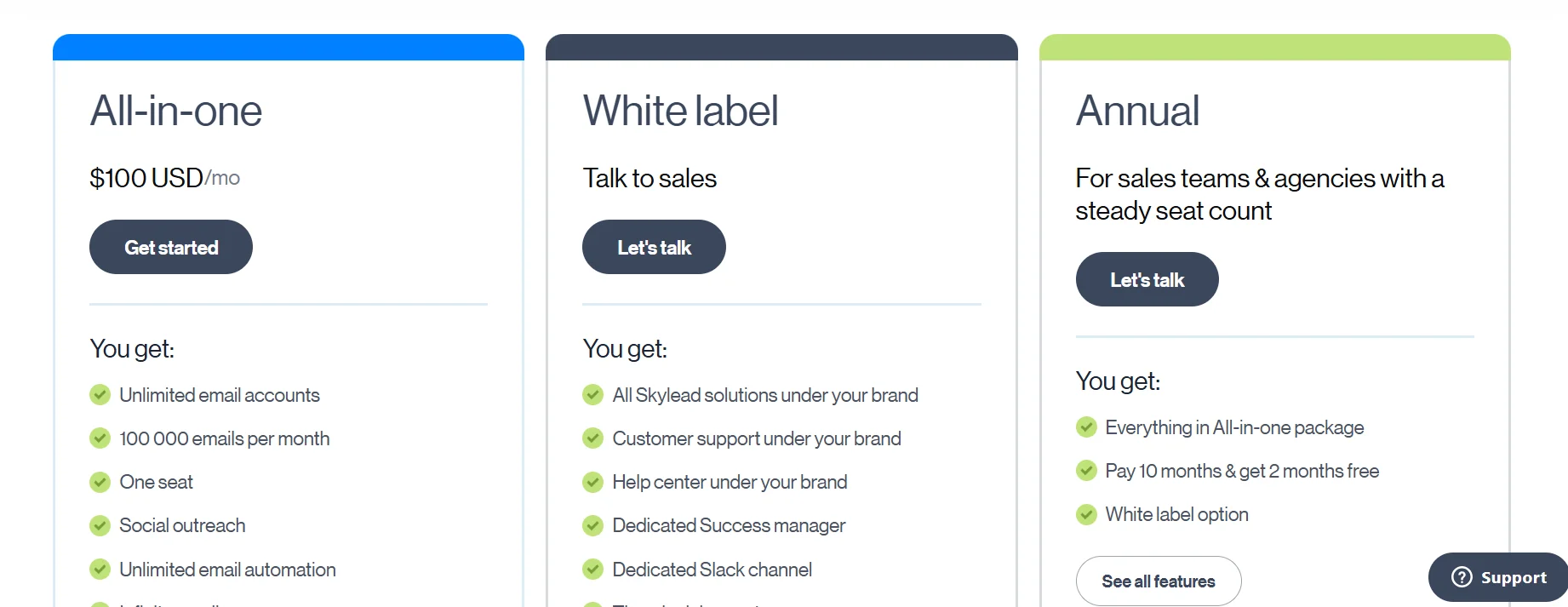Click the checkmark next to Social outreach
1568x607 pixels.
click(x=100, y=525)
